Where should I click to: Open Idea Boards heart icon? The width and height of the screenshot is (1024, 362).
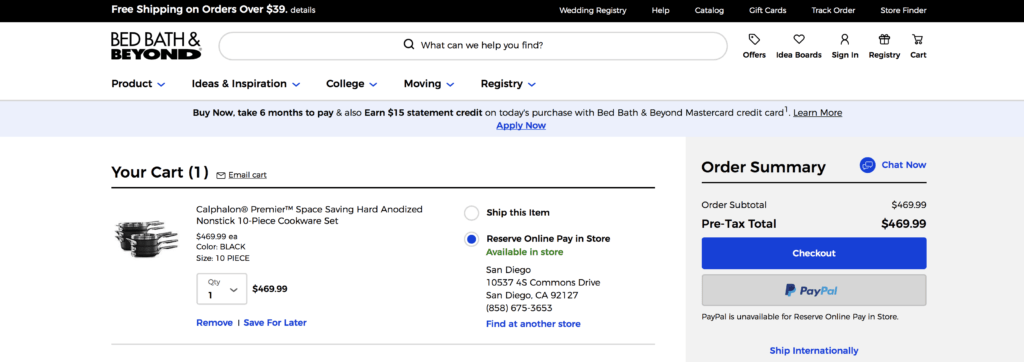click(799, 39)
